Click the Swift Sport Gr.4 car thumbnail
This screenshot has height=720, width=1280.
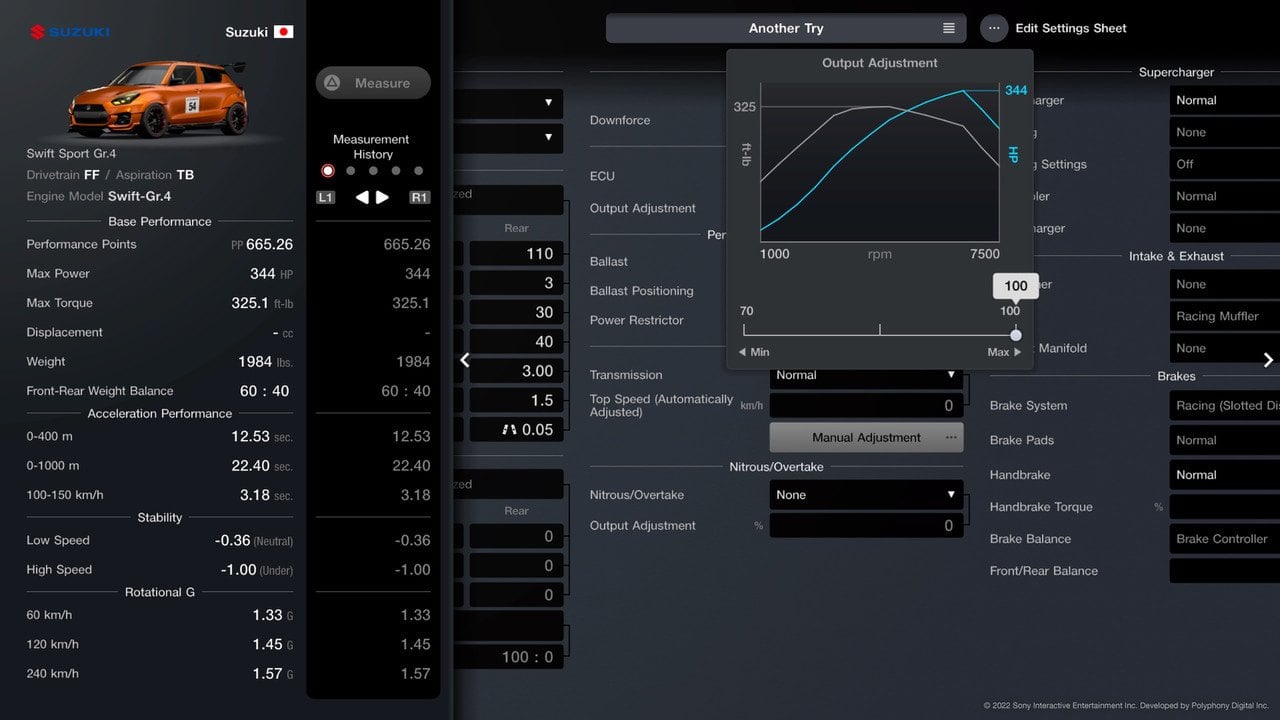point(159,99)
